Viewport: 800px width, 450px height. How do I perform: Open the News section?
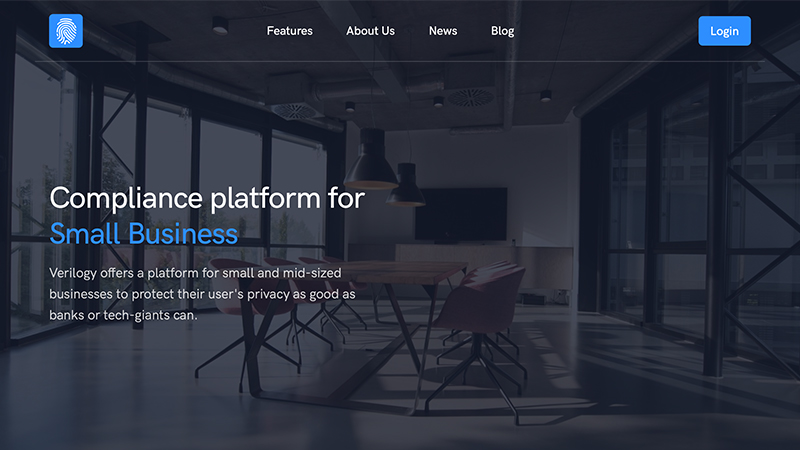pos(443,31)
